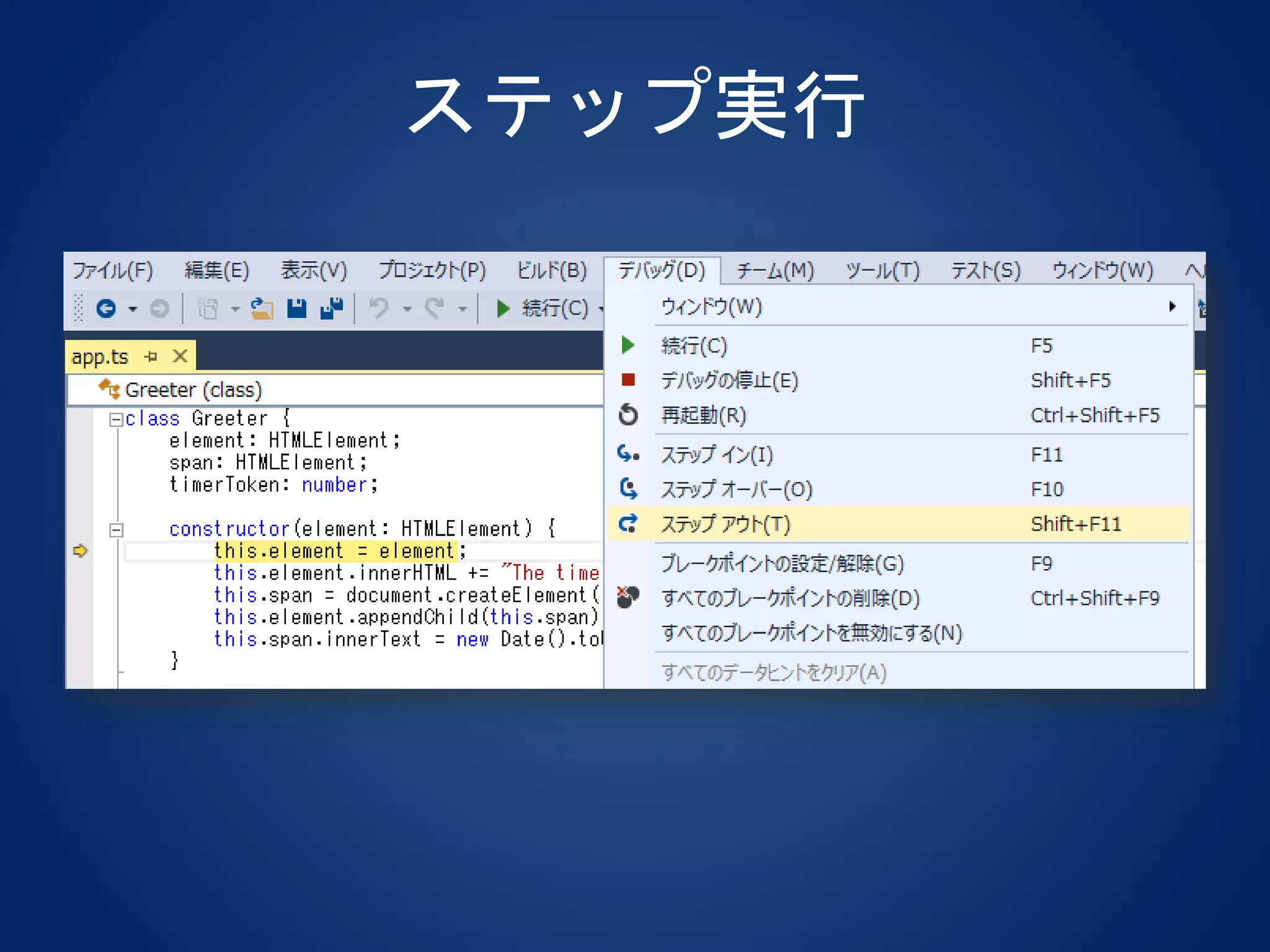This screenshot has width=1270, height=952.
Task: Open the プロジェクト(P) menu
Action: (x=432, y=271)
